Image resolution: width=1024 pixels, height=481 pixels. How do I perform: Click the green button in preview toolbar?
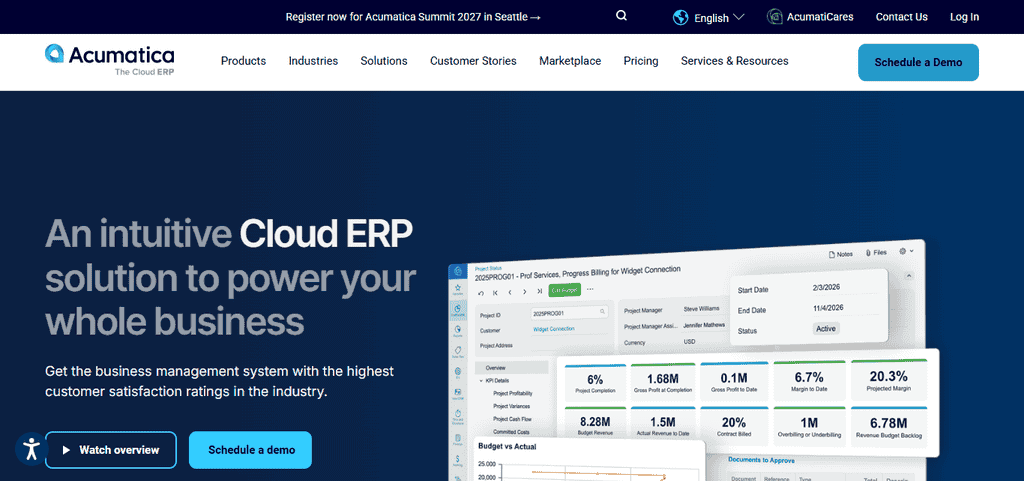coord(564,290)
